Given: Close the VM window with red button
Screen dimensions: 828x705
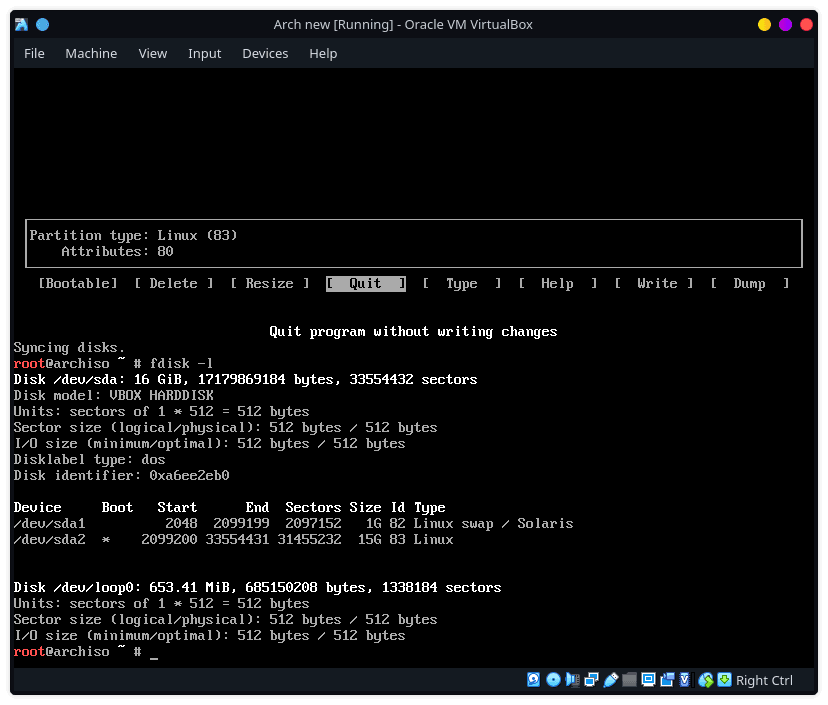Looking at the screenshot, I should tap(806, 24).
